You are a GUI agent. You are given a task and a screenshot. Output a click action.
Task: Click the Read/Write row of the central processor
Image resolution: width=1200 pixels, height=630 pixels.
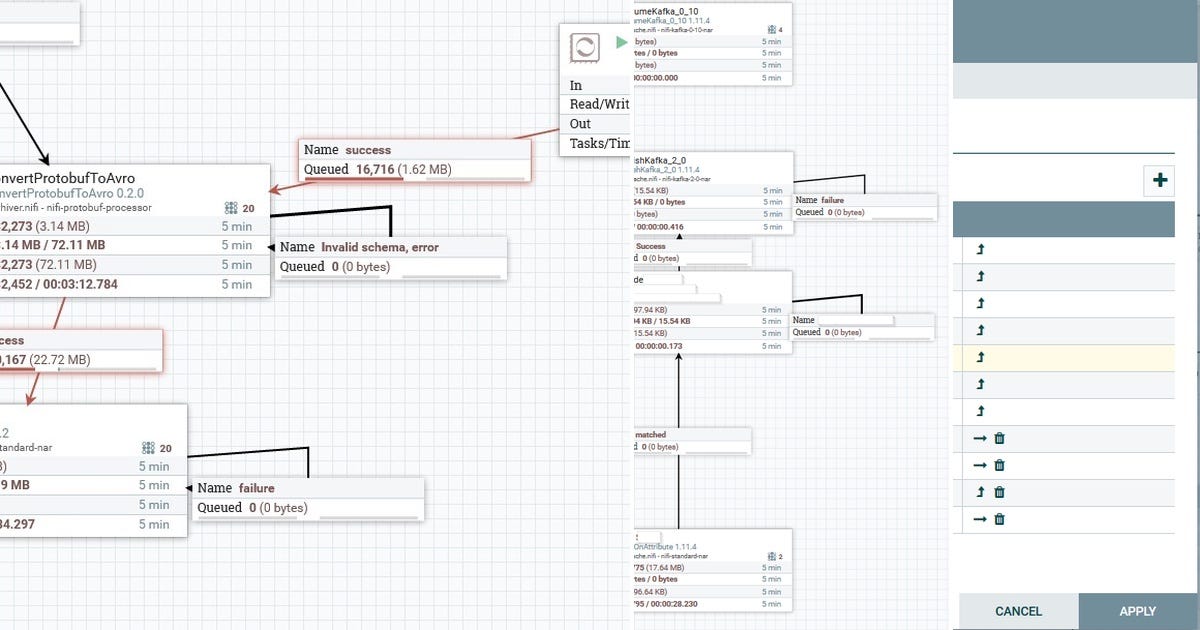pos(596,105)
